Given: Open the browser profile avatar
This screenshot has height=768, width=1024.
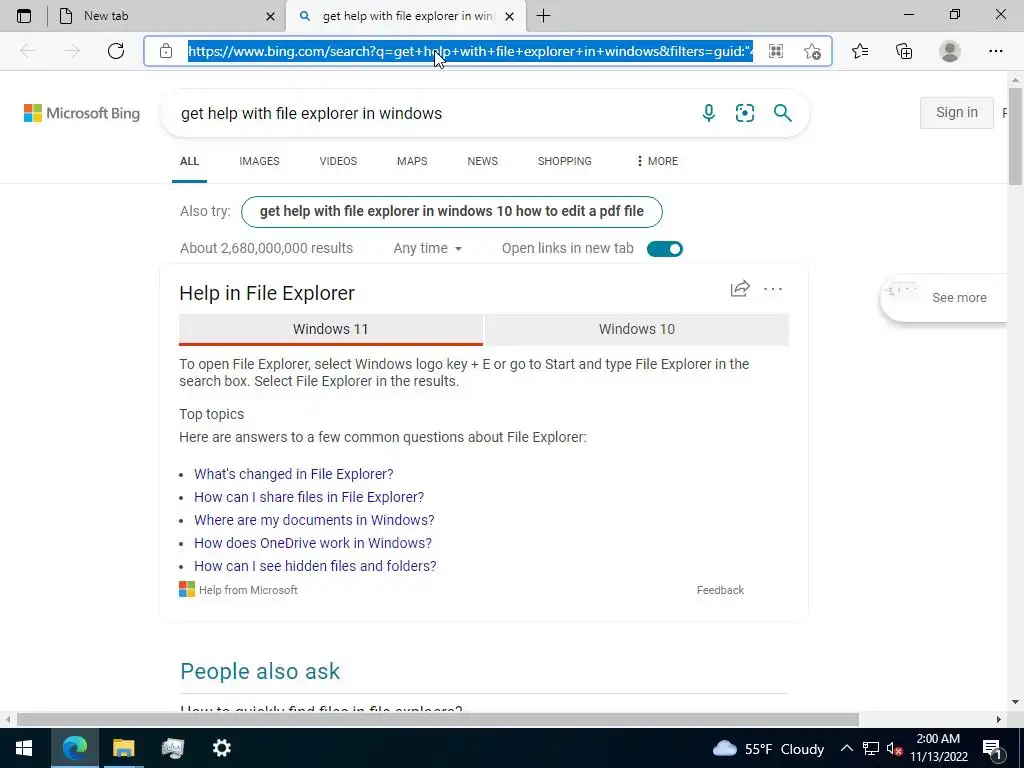Looking at the screenshot, I should click(950, 51).
